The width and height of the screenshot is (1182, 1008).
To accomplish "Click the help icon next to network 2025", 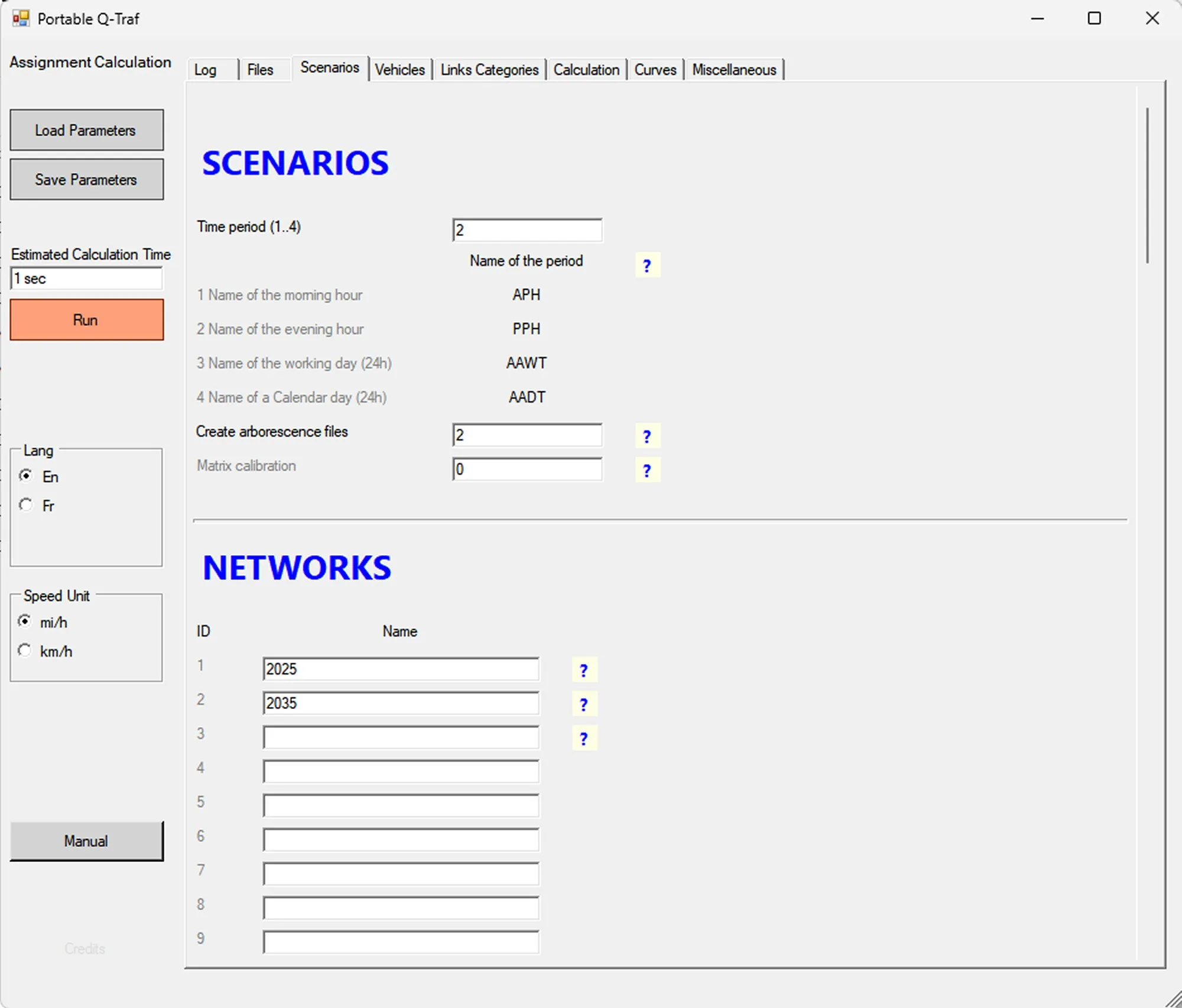I will (x=584, y=670).
